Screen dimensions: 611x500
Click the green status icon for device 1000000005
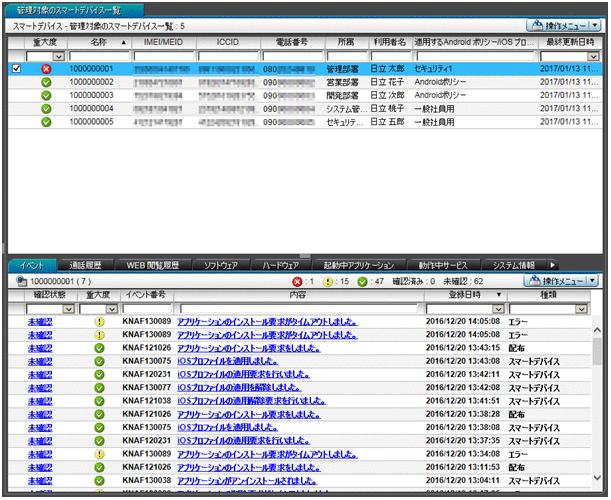click(x=46, y=122)
